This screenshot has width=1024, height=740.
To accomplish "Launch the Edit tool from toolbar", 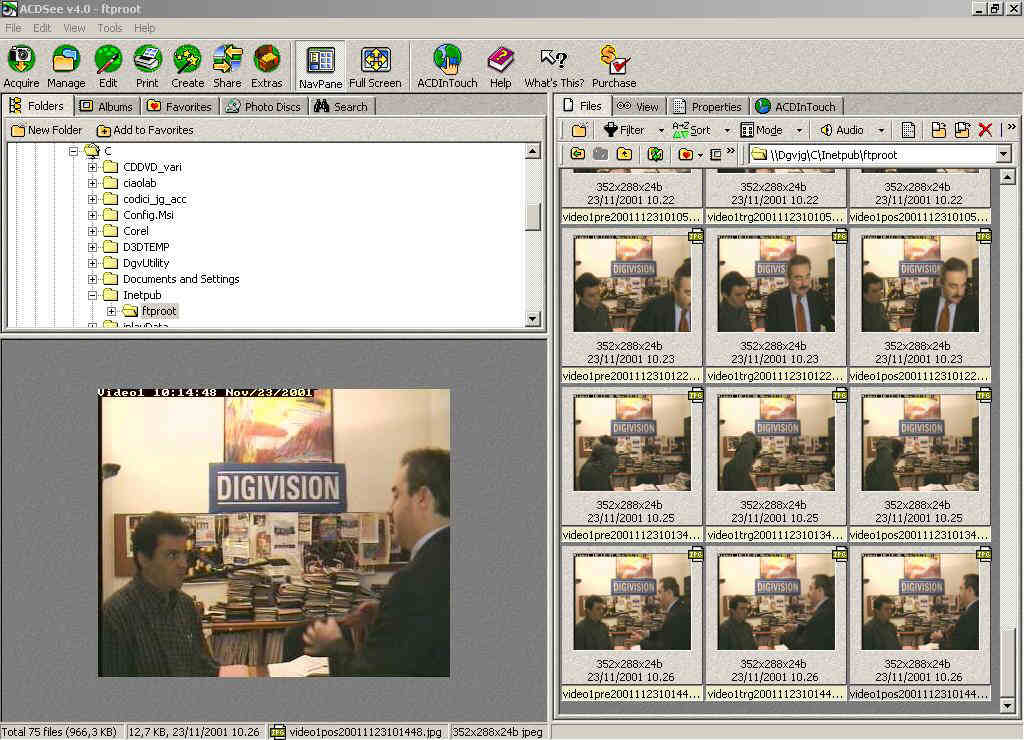I will (108, 66).
